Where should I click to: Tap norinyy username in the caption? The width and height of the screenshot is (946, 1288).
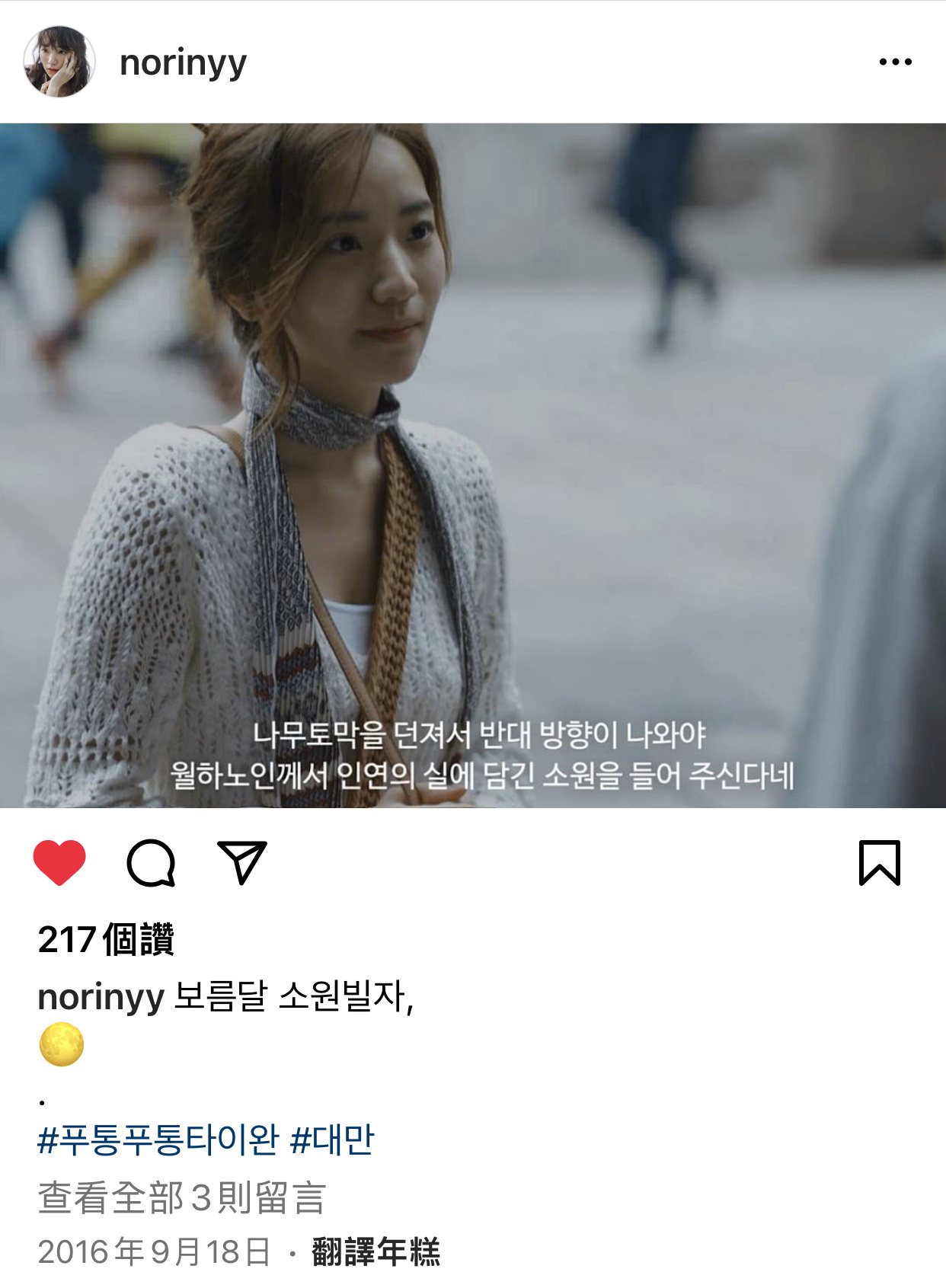click(101, 997)
